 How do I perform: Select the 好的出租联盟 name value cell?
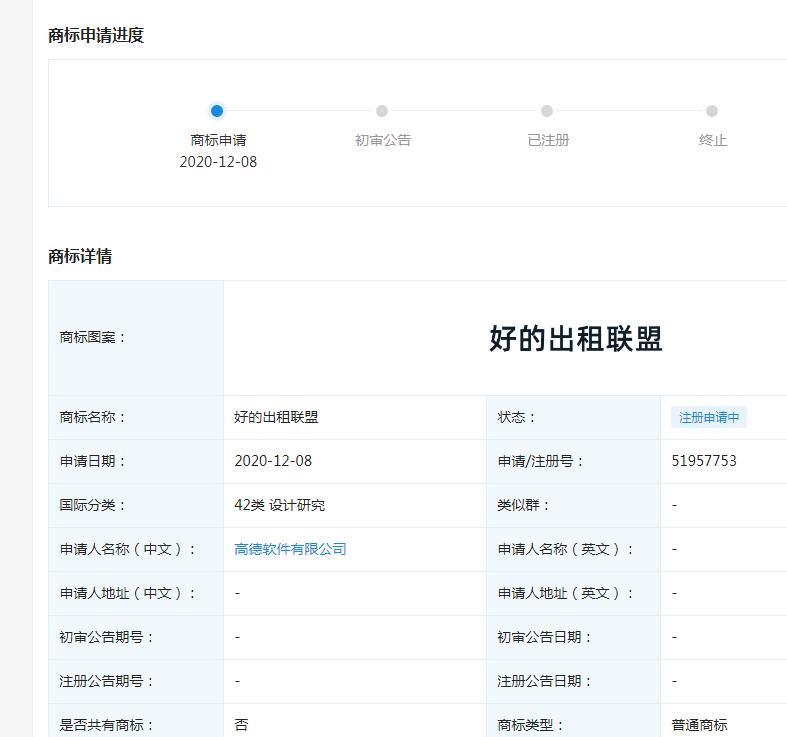pyautogui.click(x=355, y=417)
